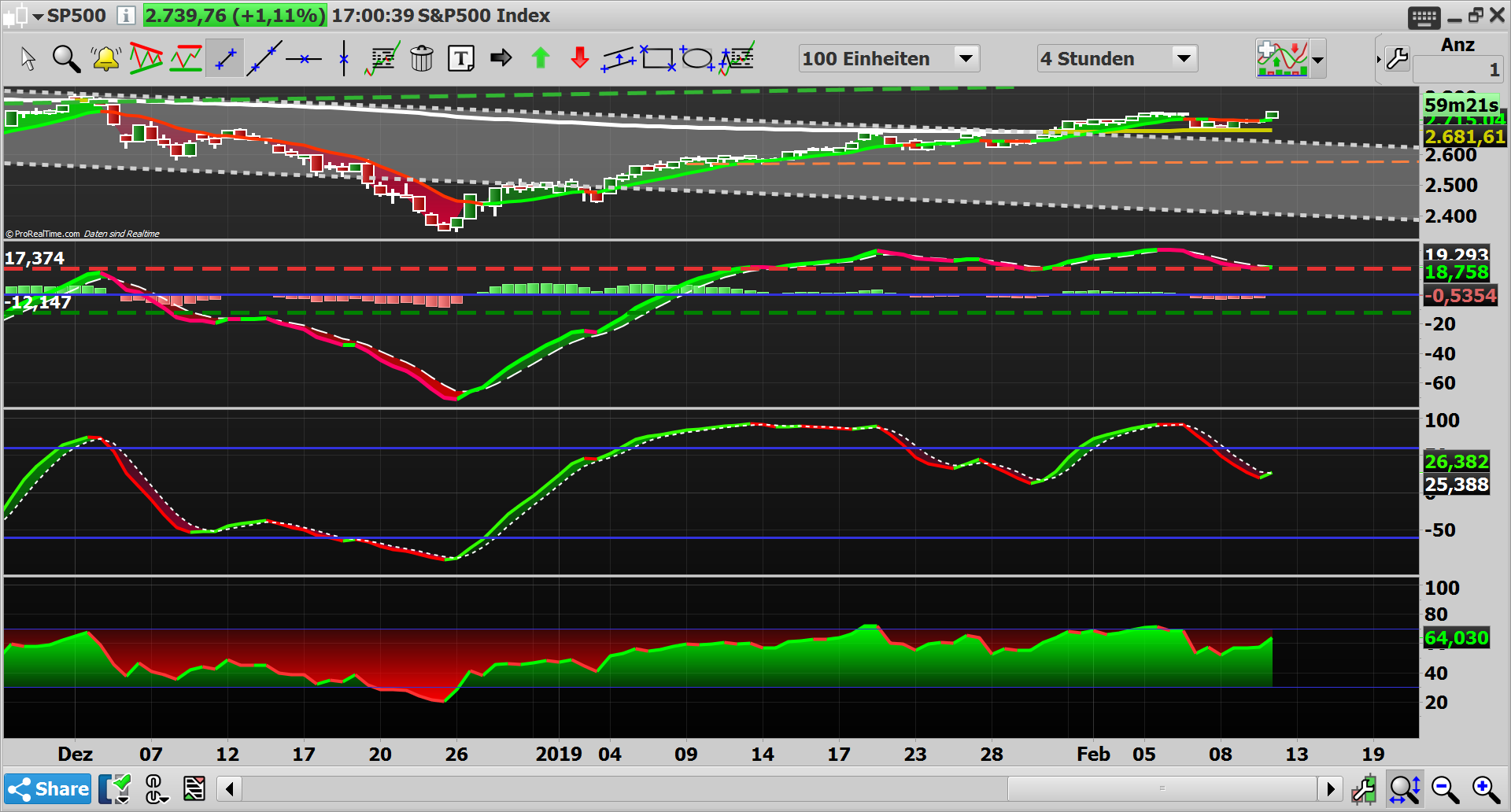Select the trash eraser tool

click(x=423, y=58)
